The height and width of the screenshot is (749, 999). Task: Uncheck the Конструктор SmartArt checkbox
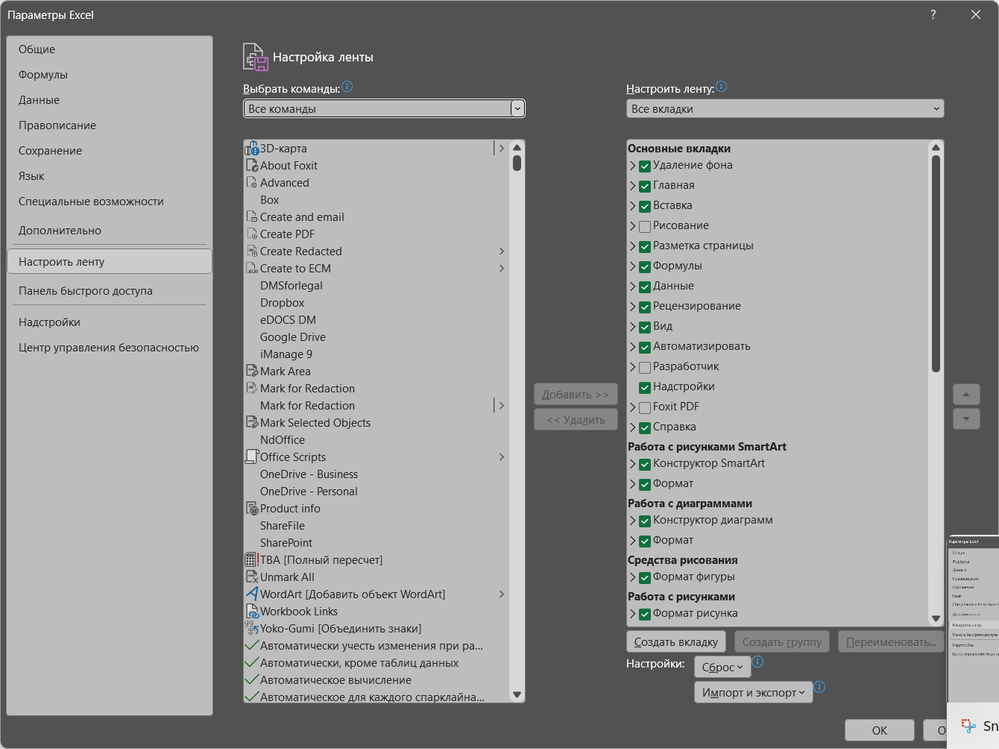point(645,464)
